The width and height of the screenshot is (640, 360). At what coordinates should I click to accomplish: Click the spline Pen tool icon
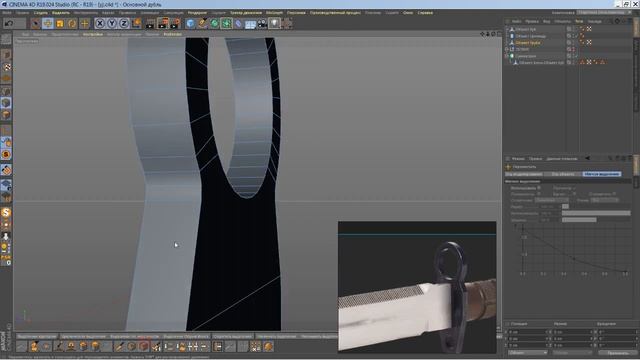click(x=202, y=23)
